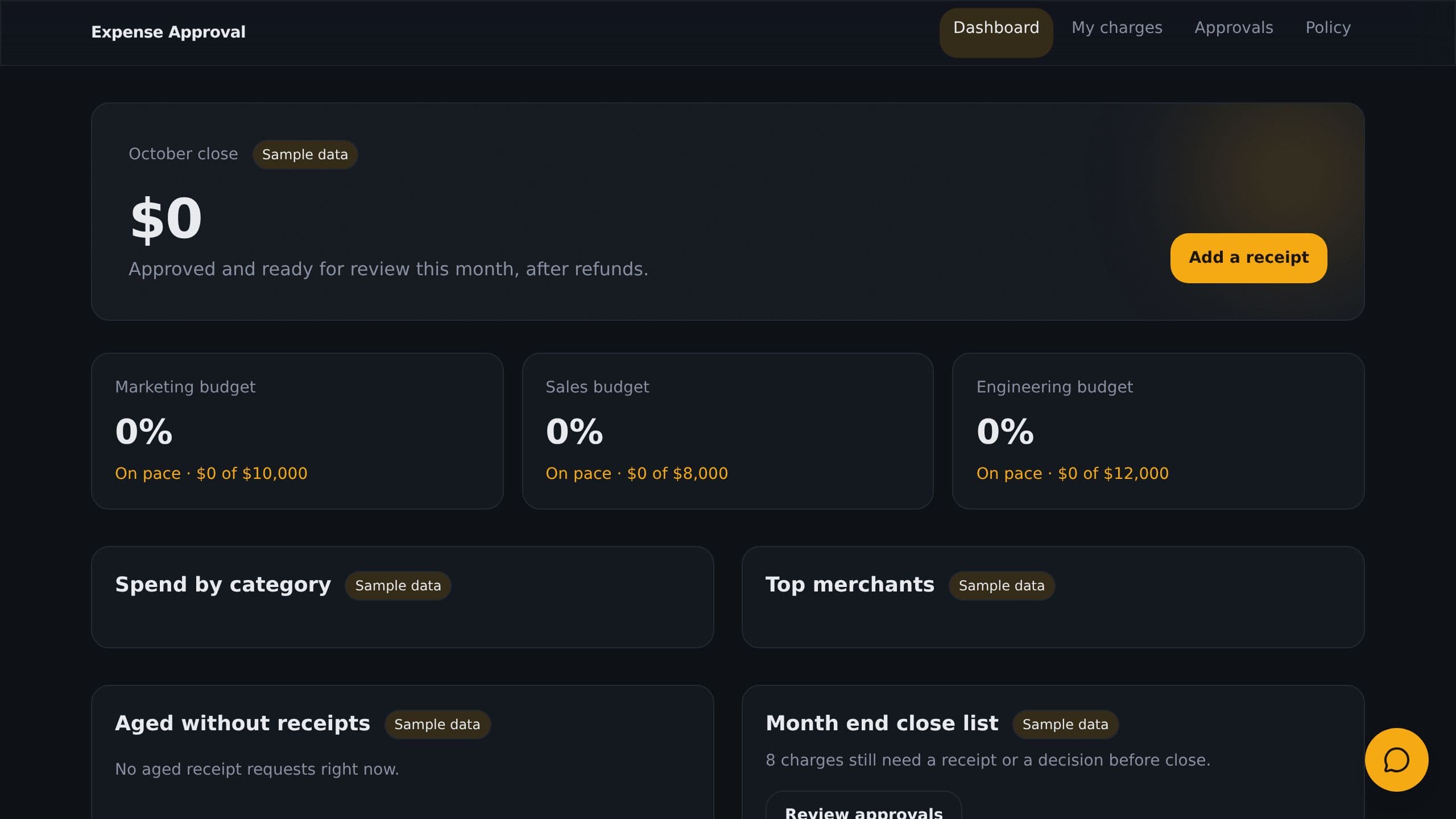
Task: Click 'On pace · $0 of $10,000' text
Action: coord(211,473)
